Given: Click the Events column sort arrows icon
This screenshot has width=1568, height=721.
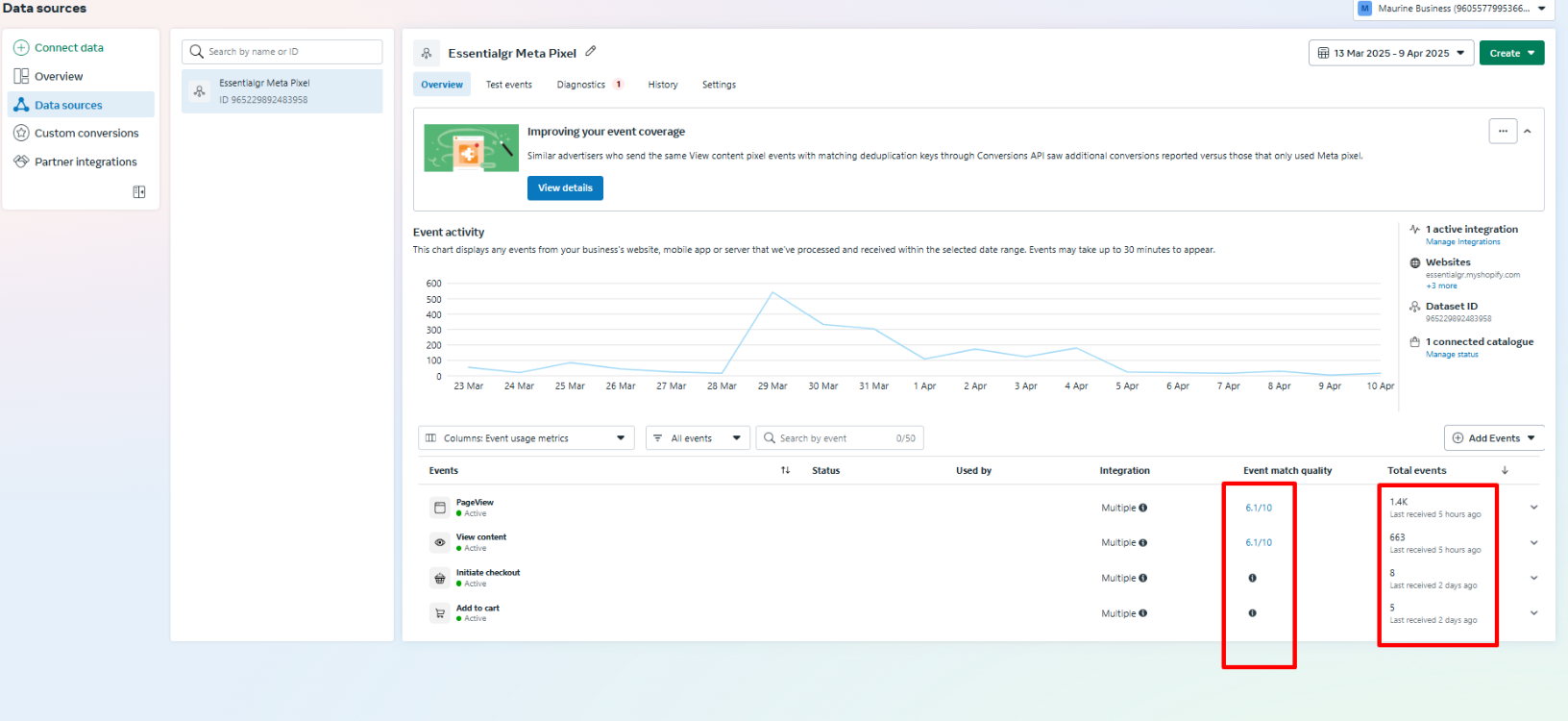Looking at the screenshot, I should (x=785, y=470).
